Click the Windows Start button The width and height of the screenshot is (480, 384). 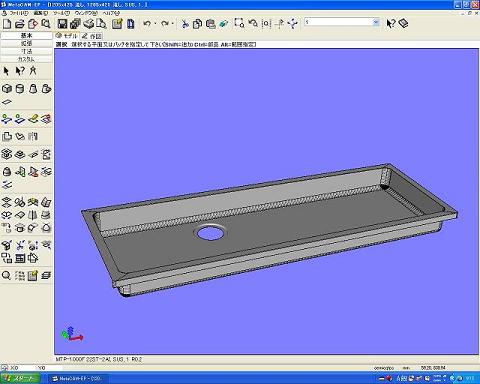tap(20, 378)
